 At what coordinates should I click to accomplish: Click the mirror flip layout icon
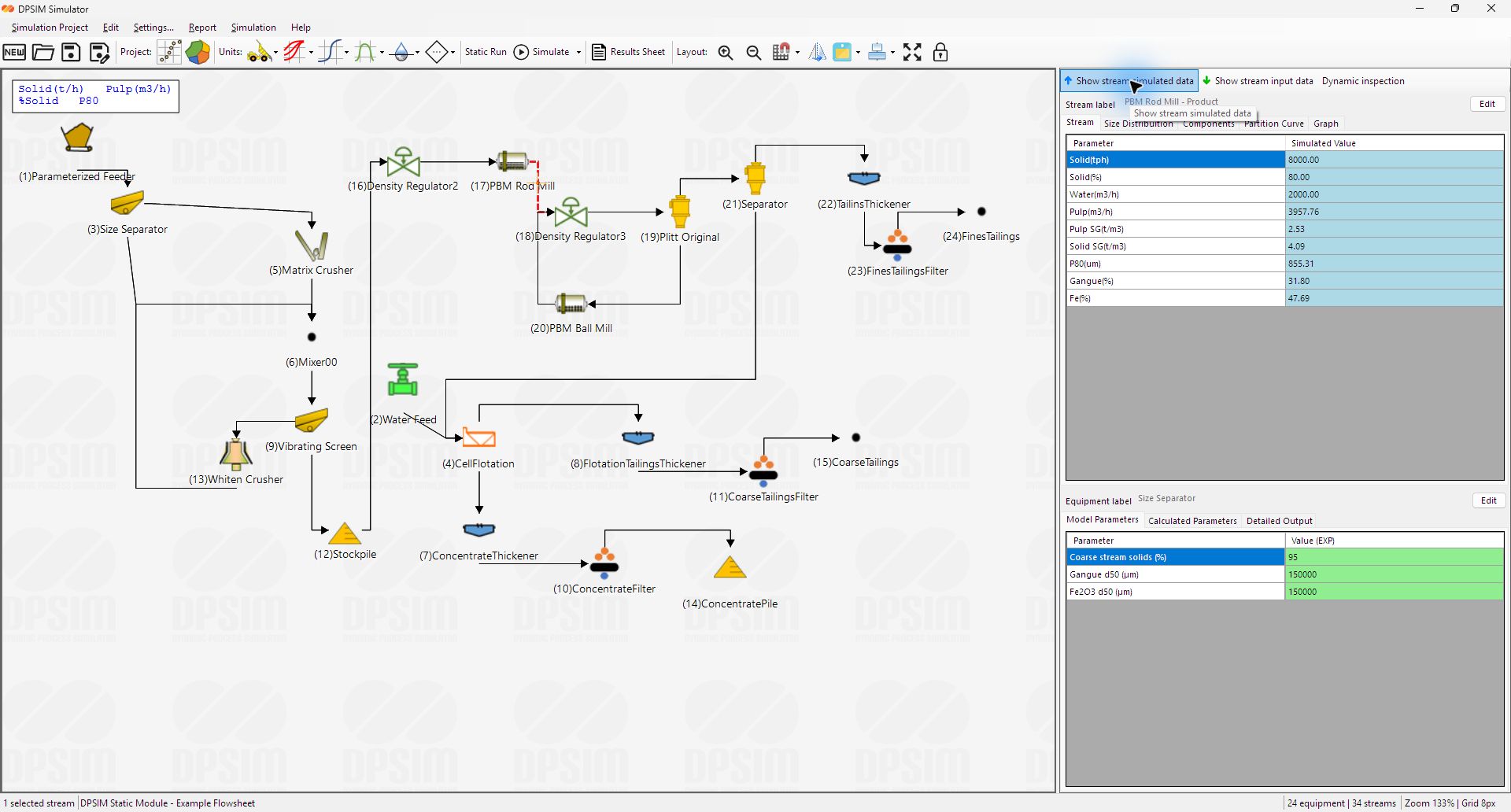pyautogui.click(x=818, y=53)
